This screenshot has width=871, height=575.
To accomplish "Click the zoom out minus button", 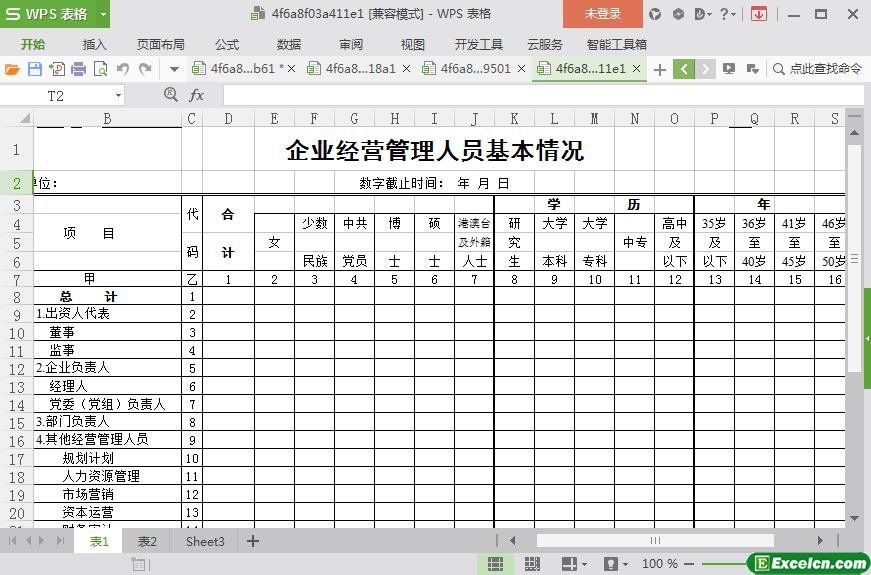I will (689, 564).
